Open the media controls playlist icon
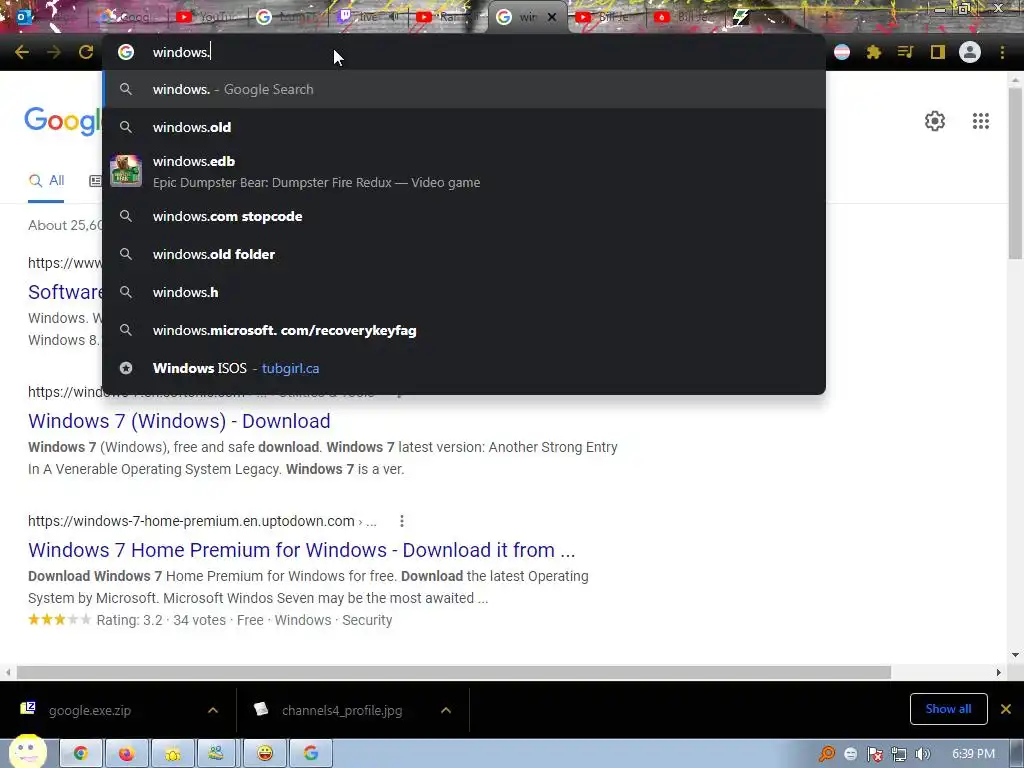Viewport: 1024px width, 768px height. point(905,52)
